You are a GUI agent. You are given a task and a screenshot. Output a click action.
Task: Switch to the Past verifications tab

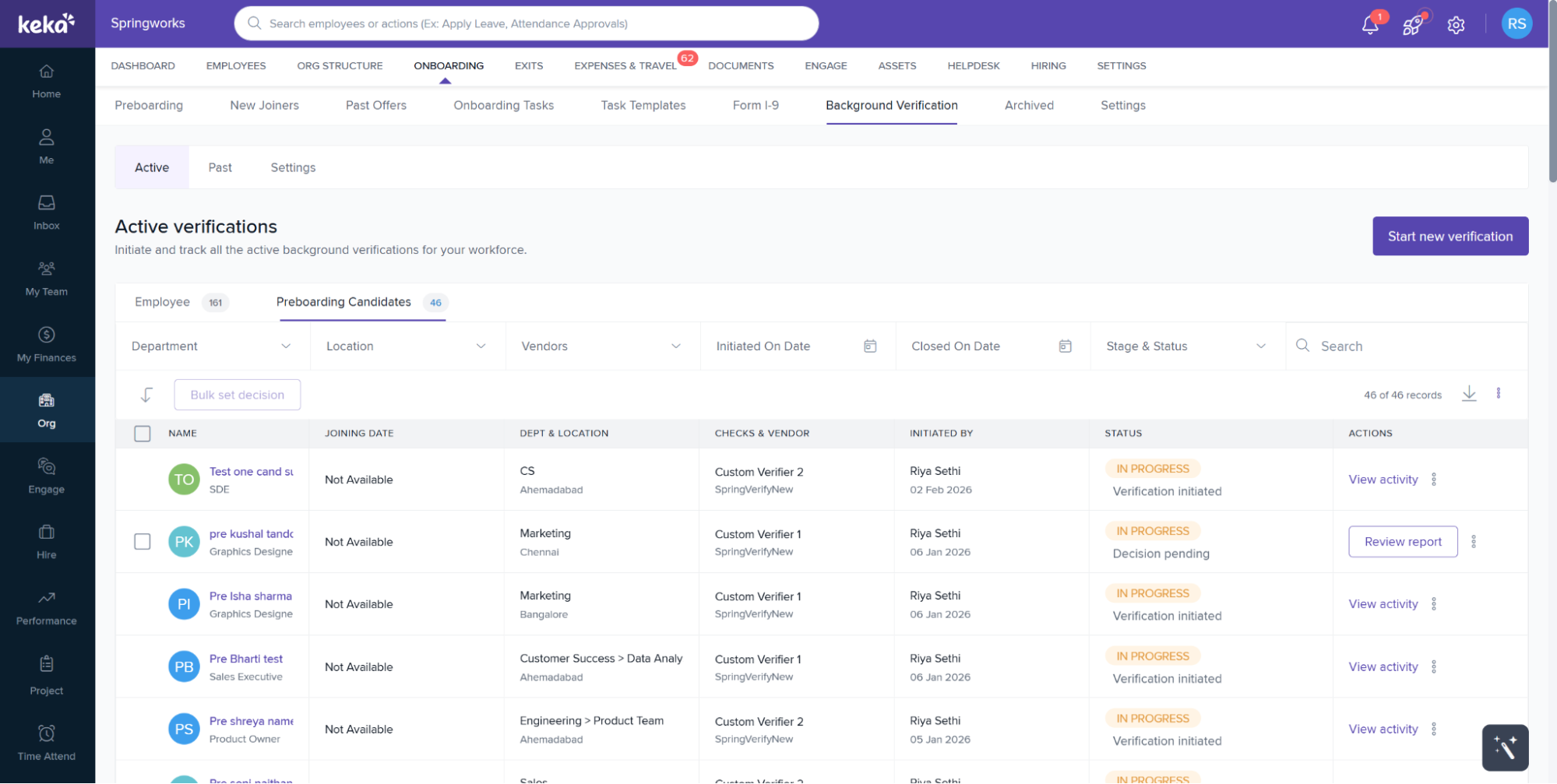click(220, 167)
